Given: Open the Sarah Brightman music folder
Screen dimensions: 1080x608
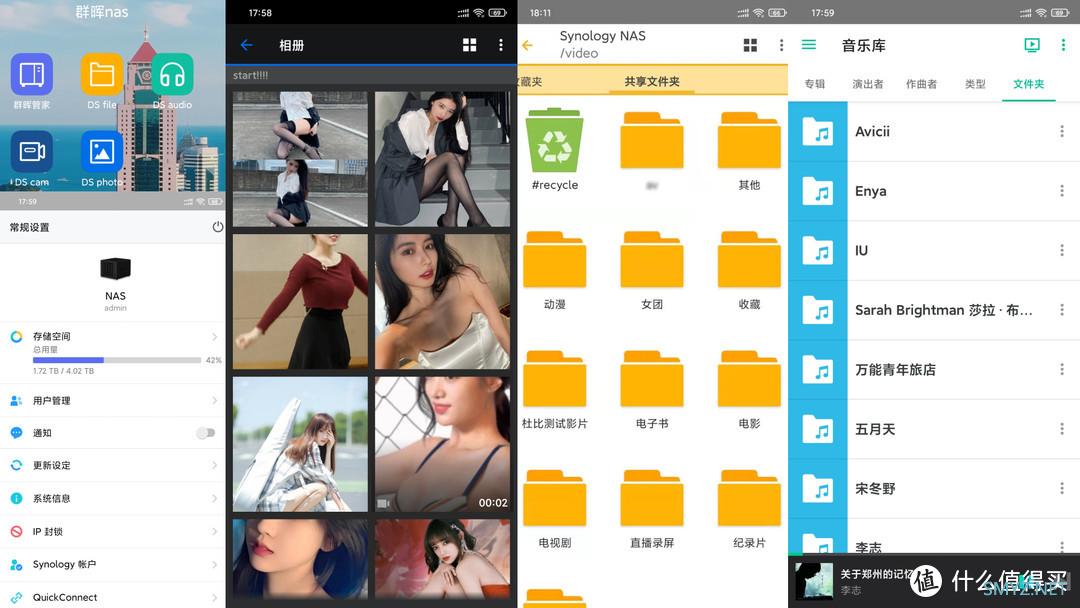Looking at the screenshot, I should pos(934,311).
